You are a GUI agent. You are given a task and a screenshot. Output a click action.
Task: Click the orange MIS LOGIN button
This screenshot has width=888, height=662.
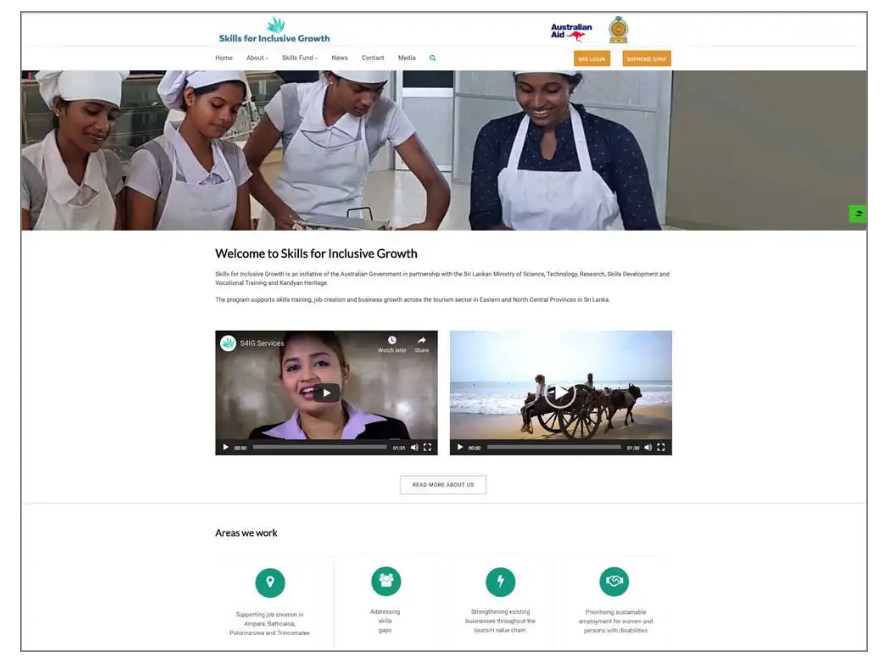[592, 59]
